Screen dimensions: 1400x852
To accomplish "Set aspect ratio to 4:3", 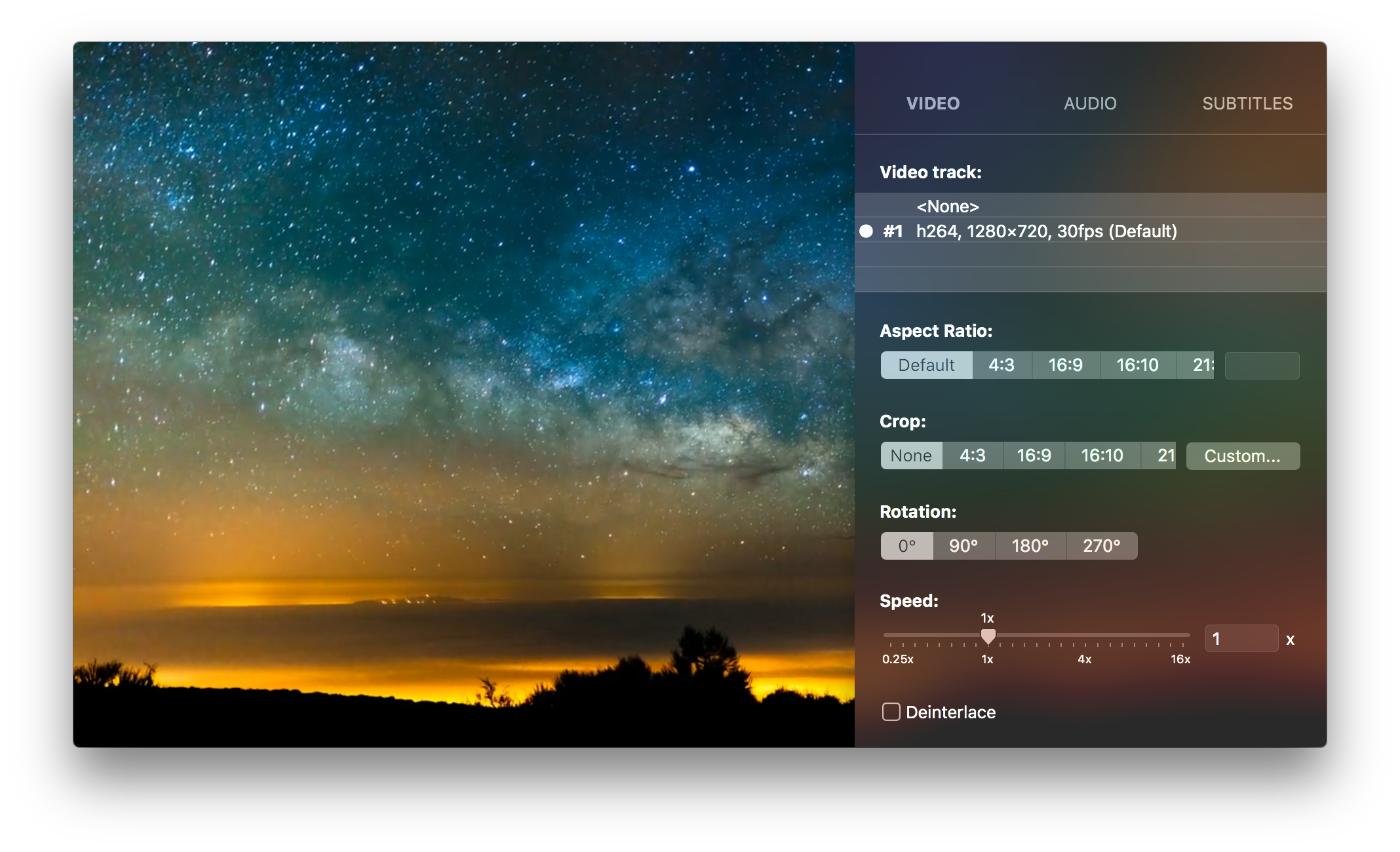I will [x=1001, y=365].
